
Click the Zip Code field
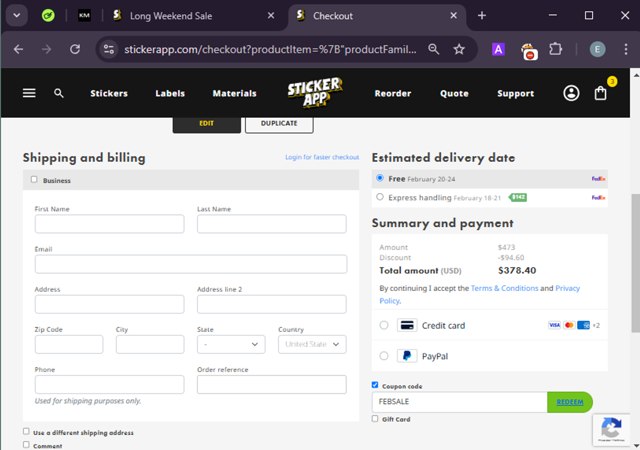(69, 344)
